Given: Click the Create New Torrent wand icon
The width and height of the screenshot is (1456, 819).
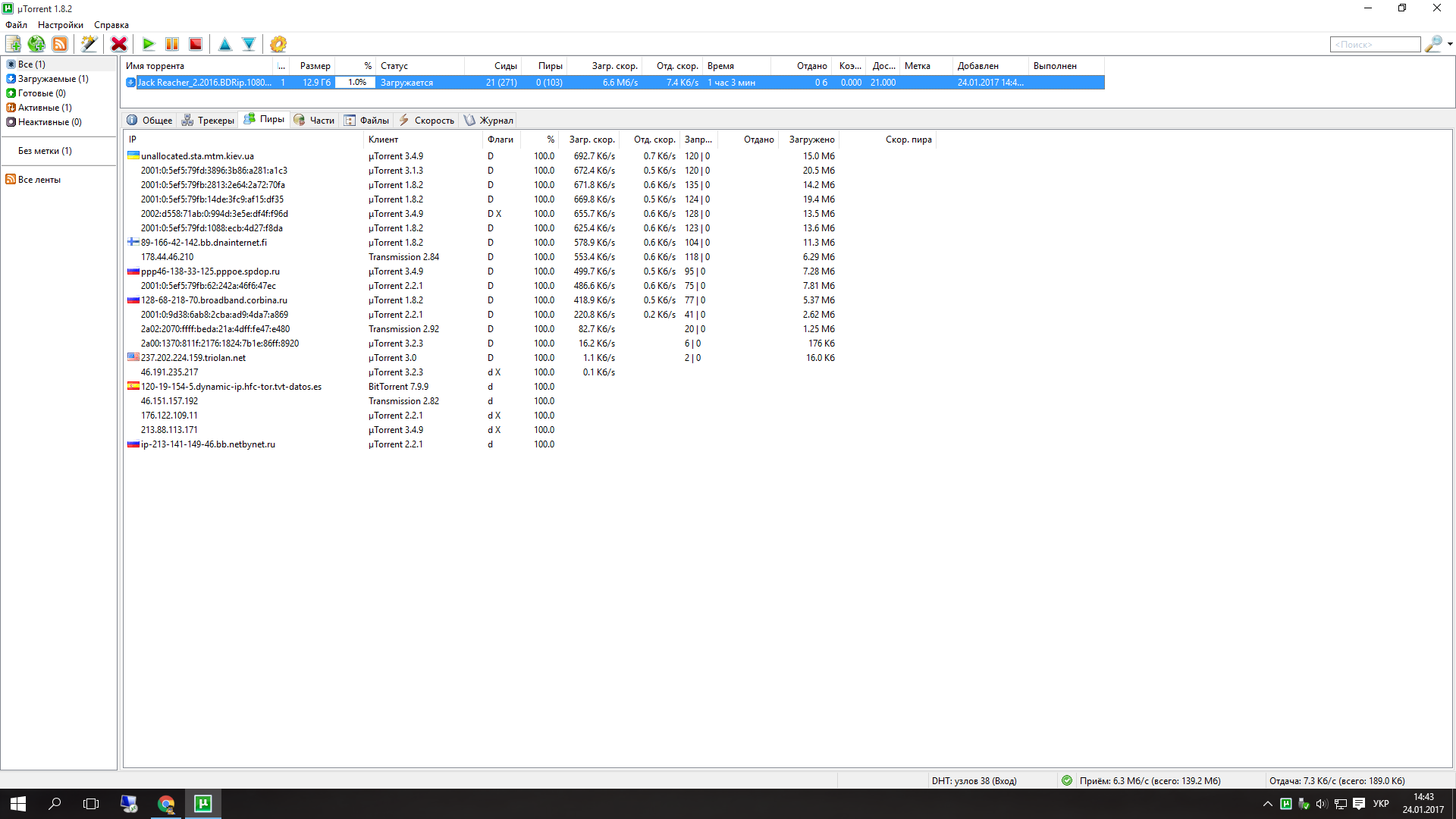Looking at the screenshot, I should tap(89, 44).
